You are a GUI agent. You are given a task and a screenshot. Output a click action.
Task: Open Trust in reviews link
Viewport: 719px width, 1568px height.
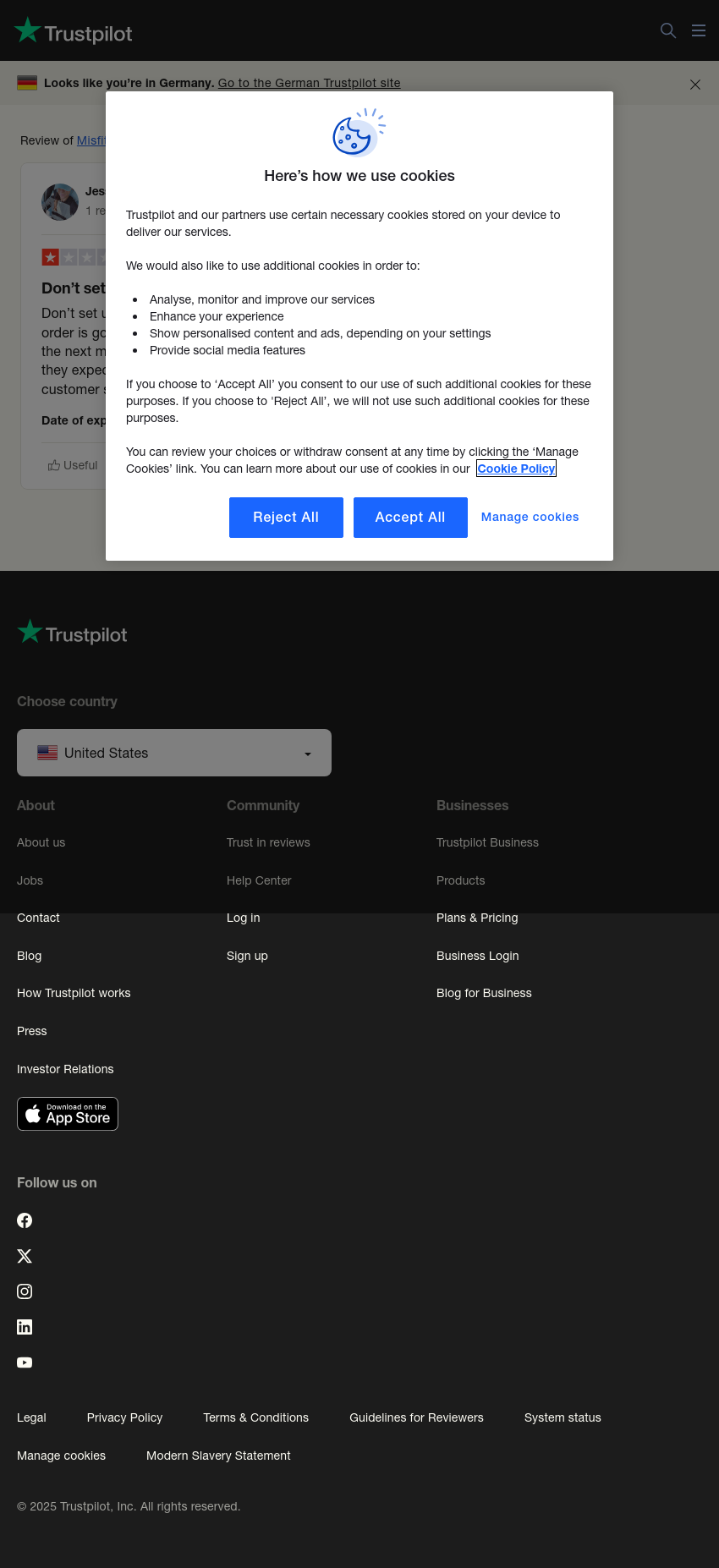tap(268, 842)
